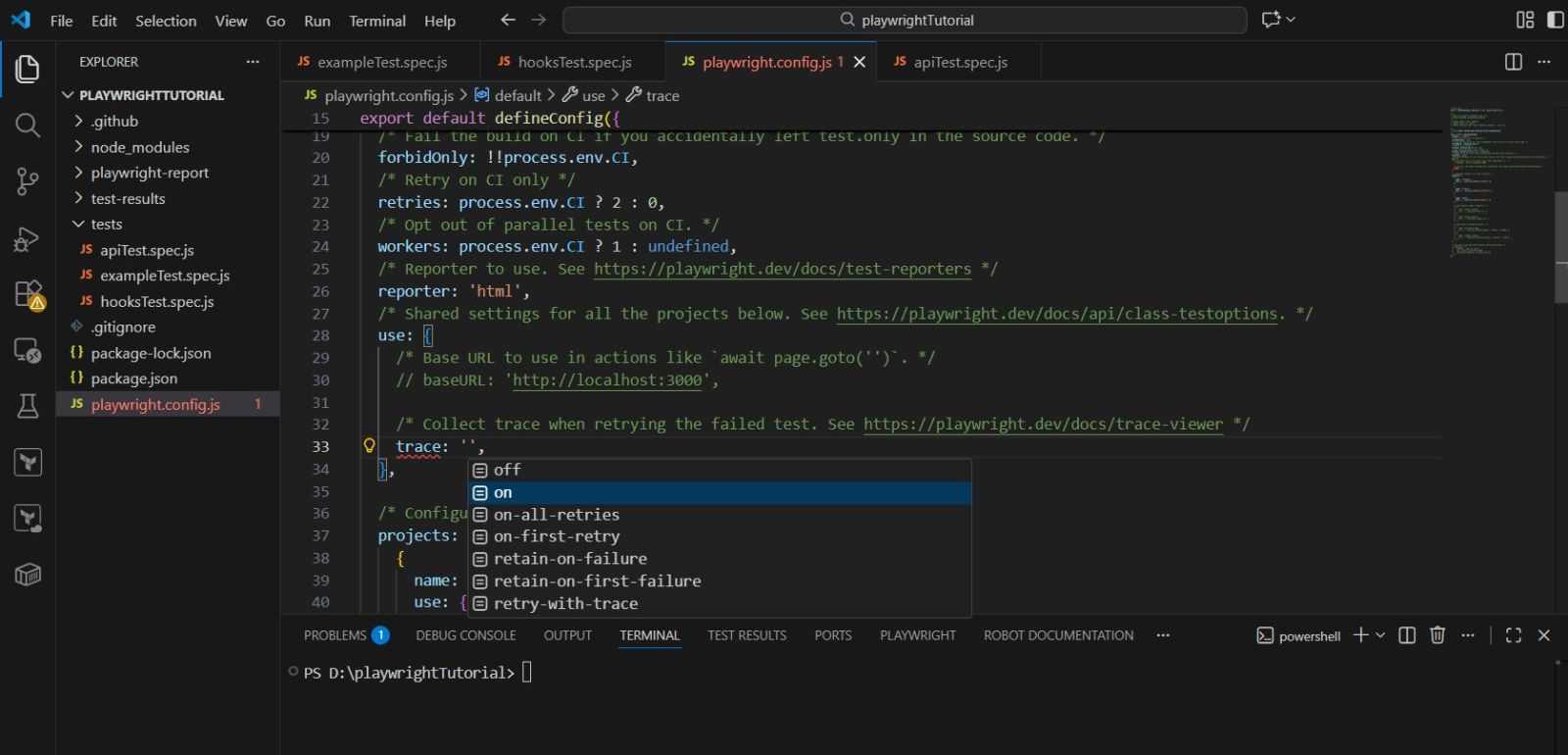Open the Extensions view
The width and height of the screenshot is (1568, 755).
point(27,294)
